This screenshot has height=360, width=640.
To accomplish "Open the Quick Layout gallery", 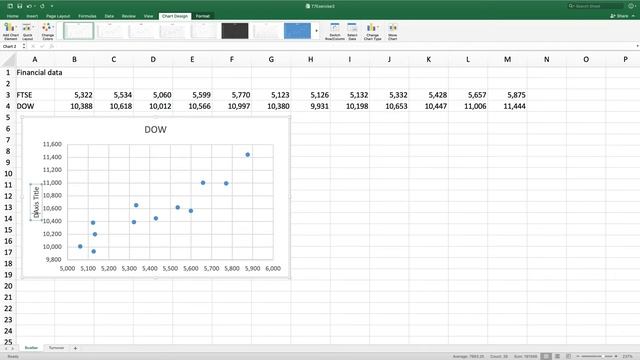I will point(27,31).
